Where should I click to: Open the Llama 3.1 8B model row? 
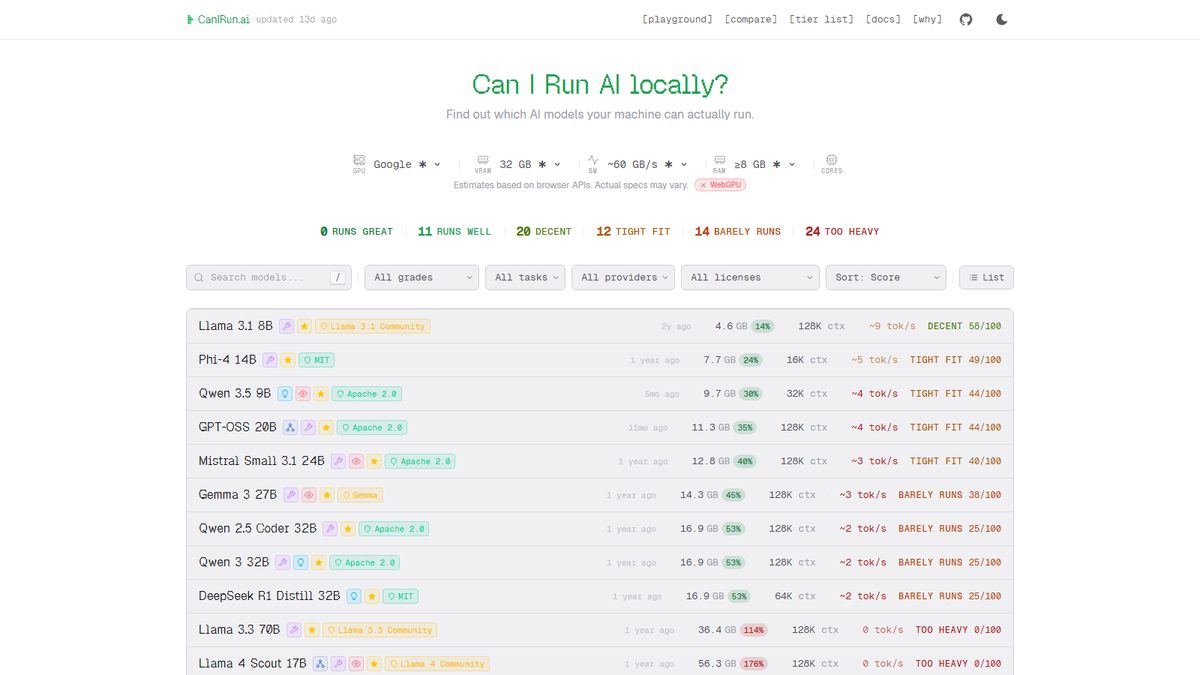pyautogui.click(x=600, y=326)
